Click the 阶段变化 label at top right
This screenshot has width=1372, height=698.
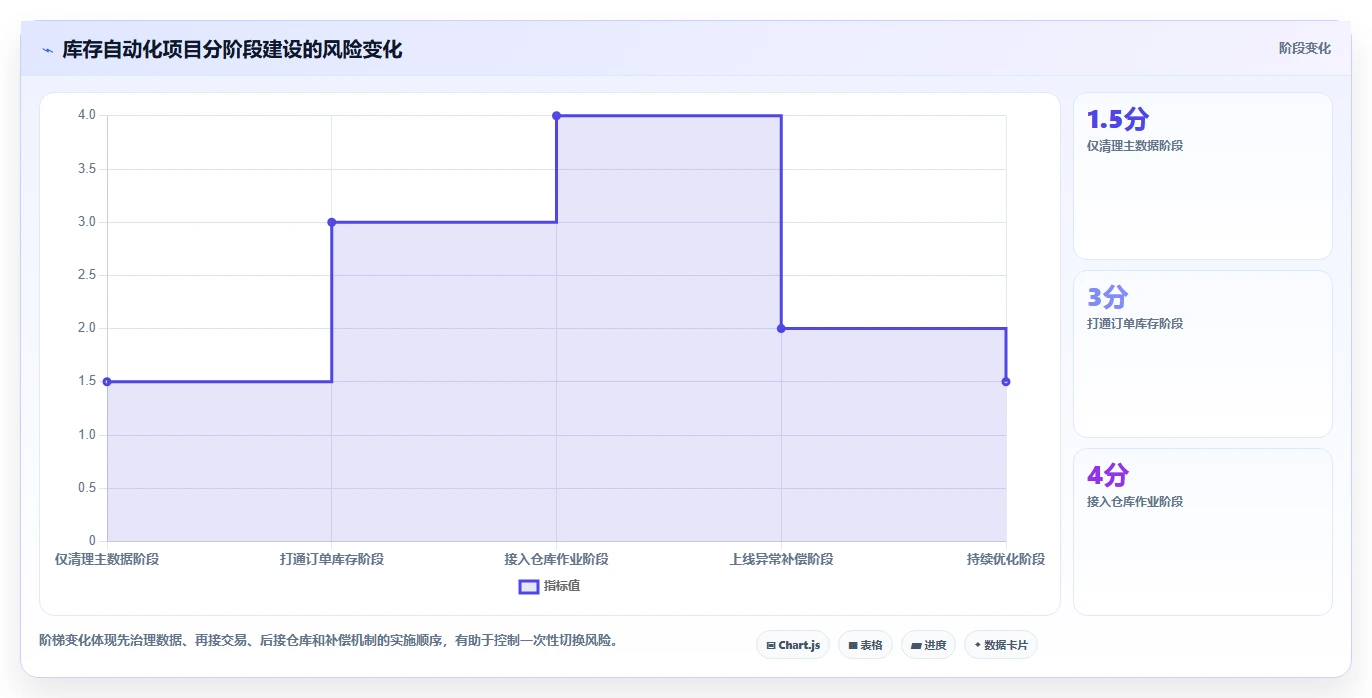(x=1304, y=48)
